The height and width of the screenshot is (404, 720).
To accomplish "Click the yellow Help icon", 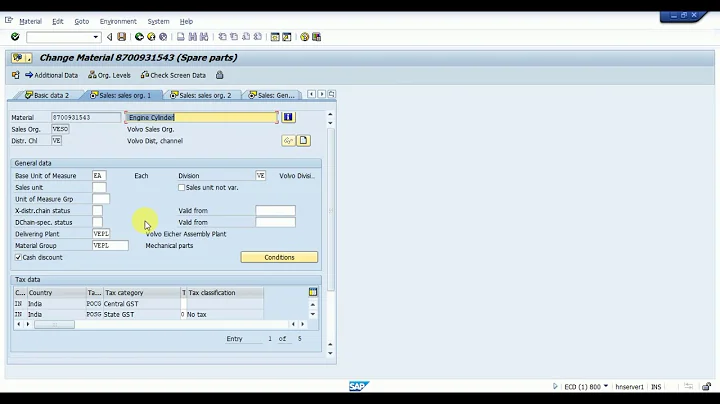I will [x=304, y=37].
